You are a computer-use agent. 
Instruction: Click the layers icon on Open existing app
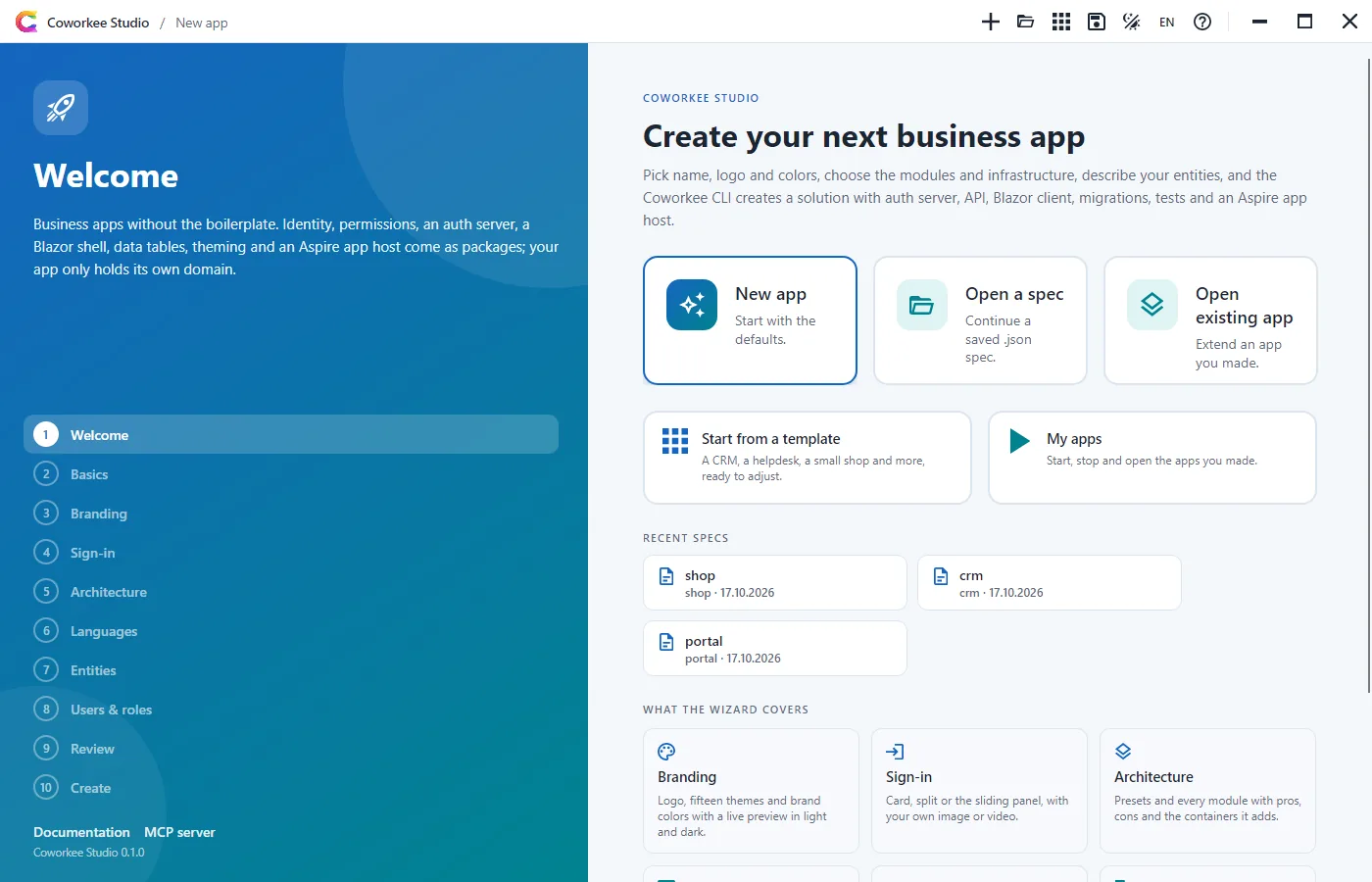[x=1152, y=305]
